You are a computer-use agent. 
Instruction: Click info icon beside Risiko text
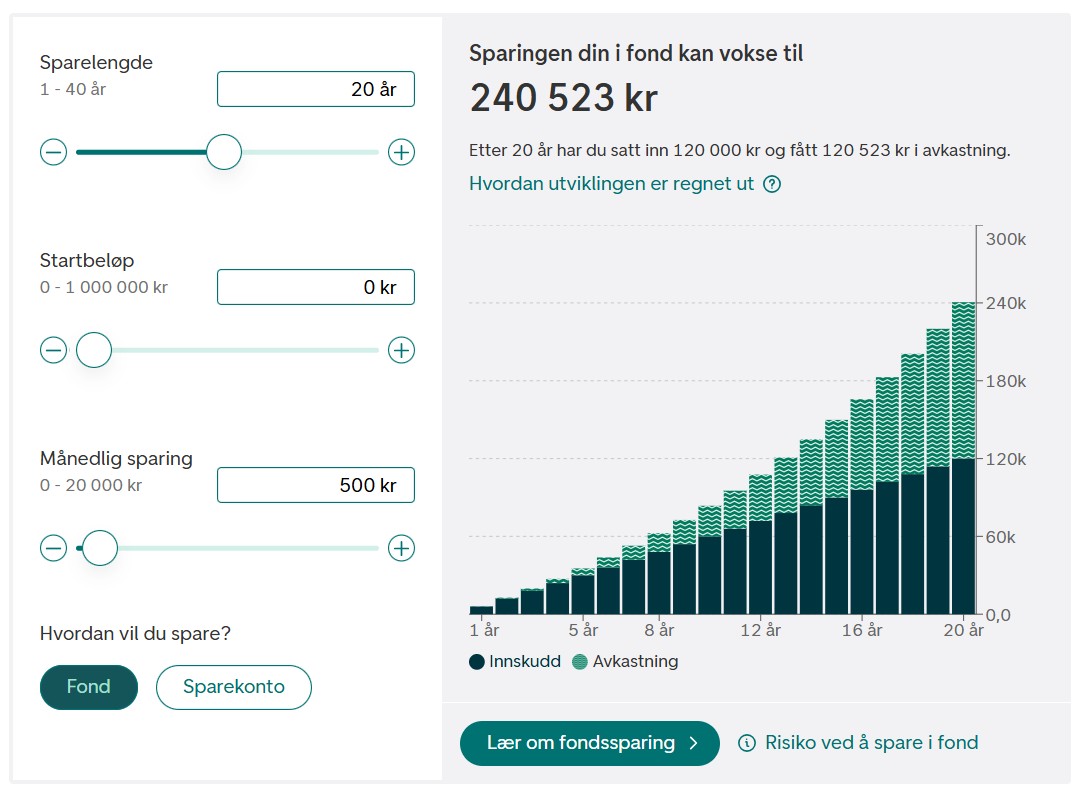[x=746, y=743]
